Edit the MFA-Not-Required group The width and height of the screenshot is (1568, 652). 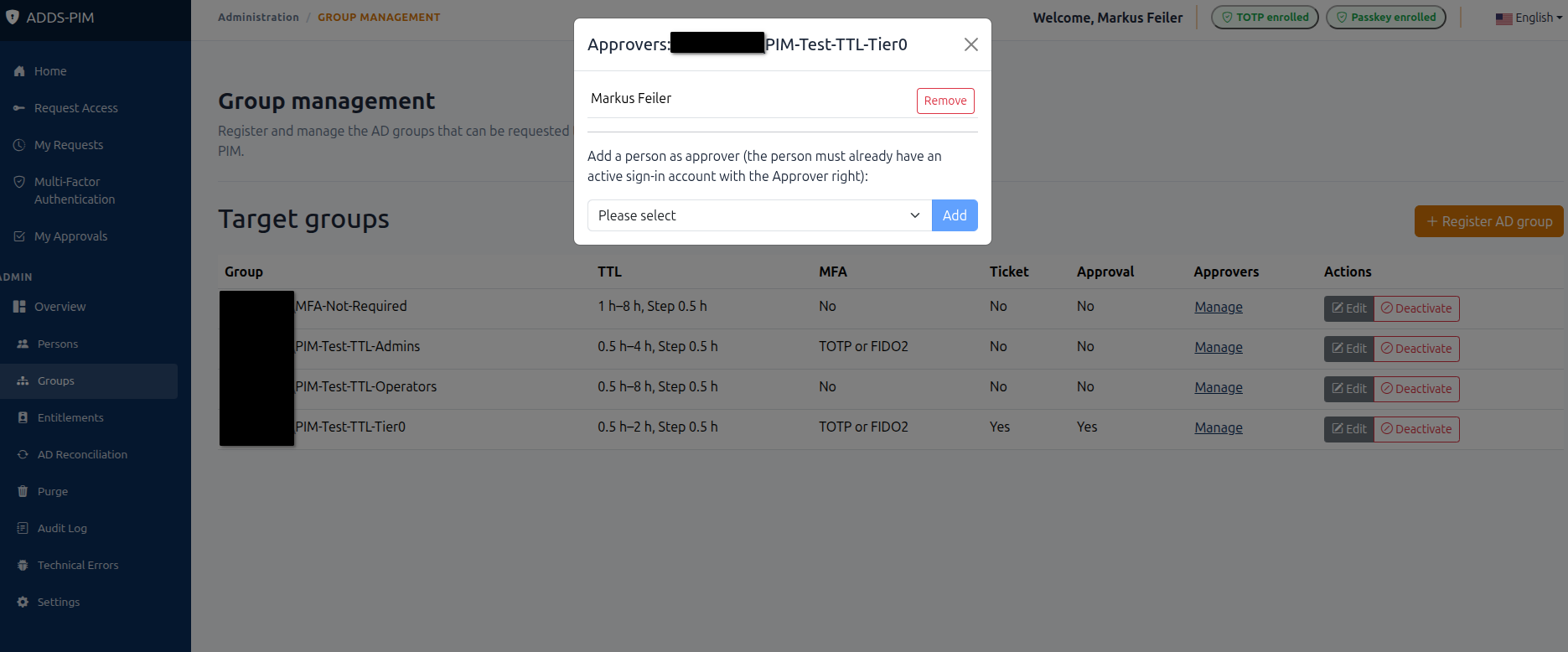[x=1349, y=308]
